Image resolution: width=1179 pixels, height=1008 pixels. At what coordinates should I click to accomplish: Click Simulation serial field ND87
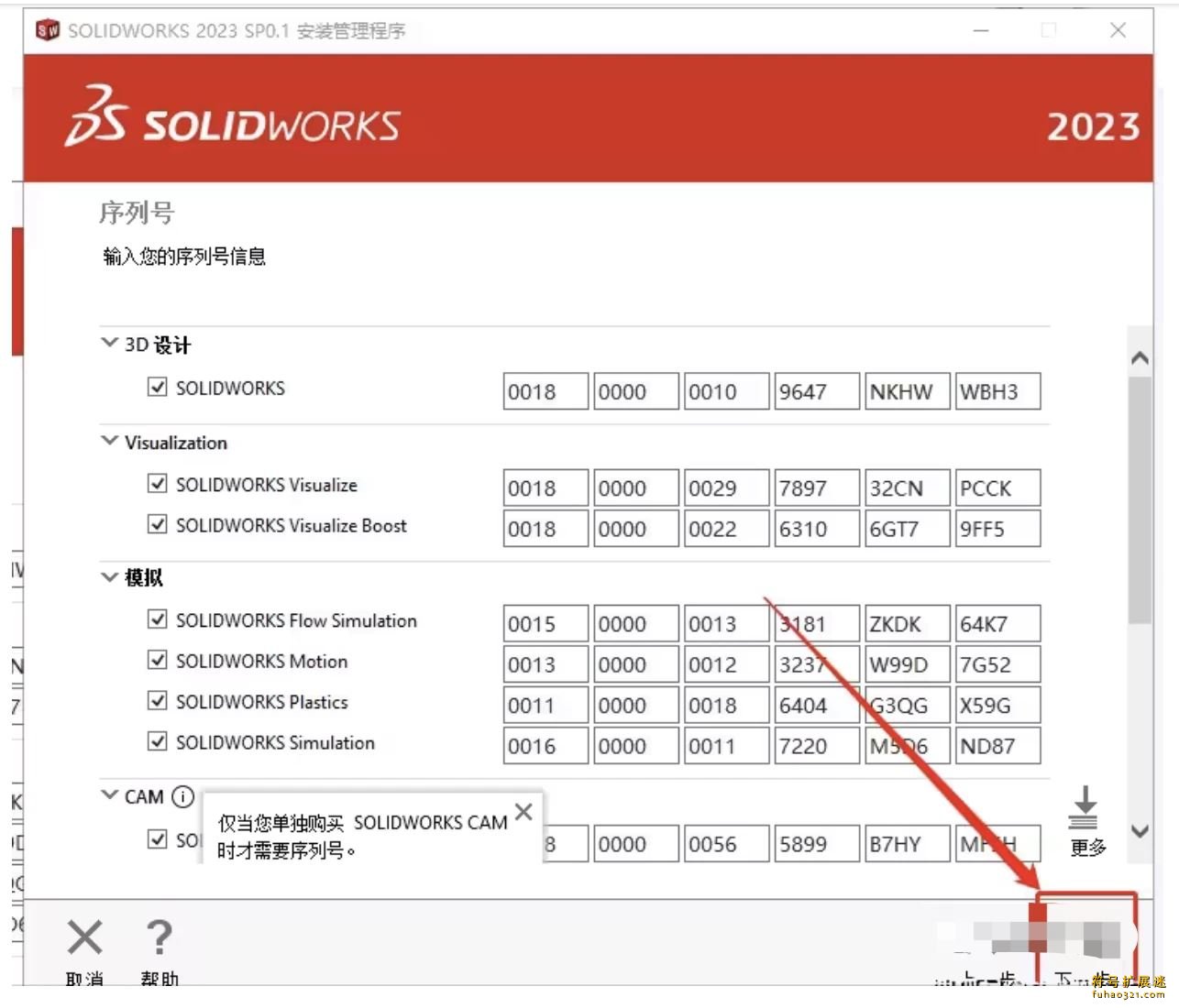997,745
